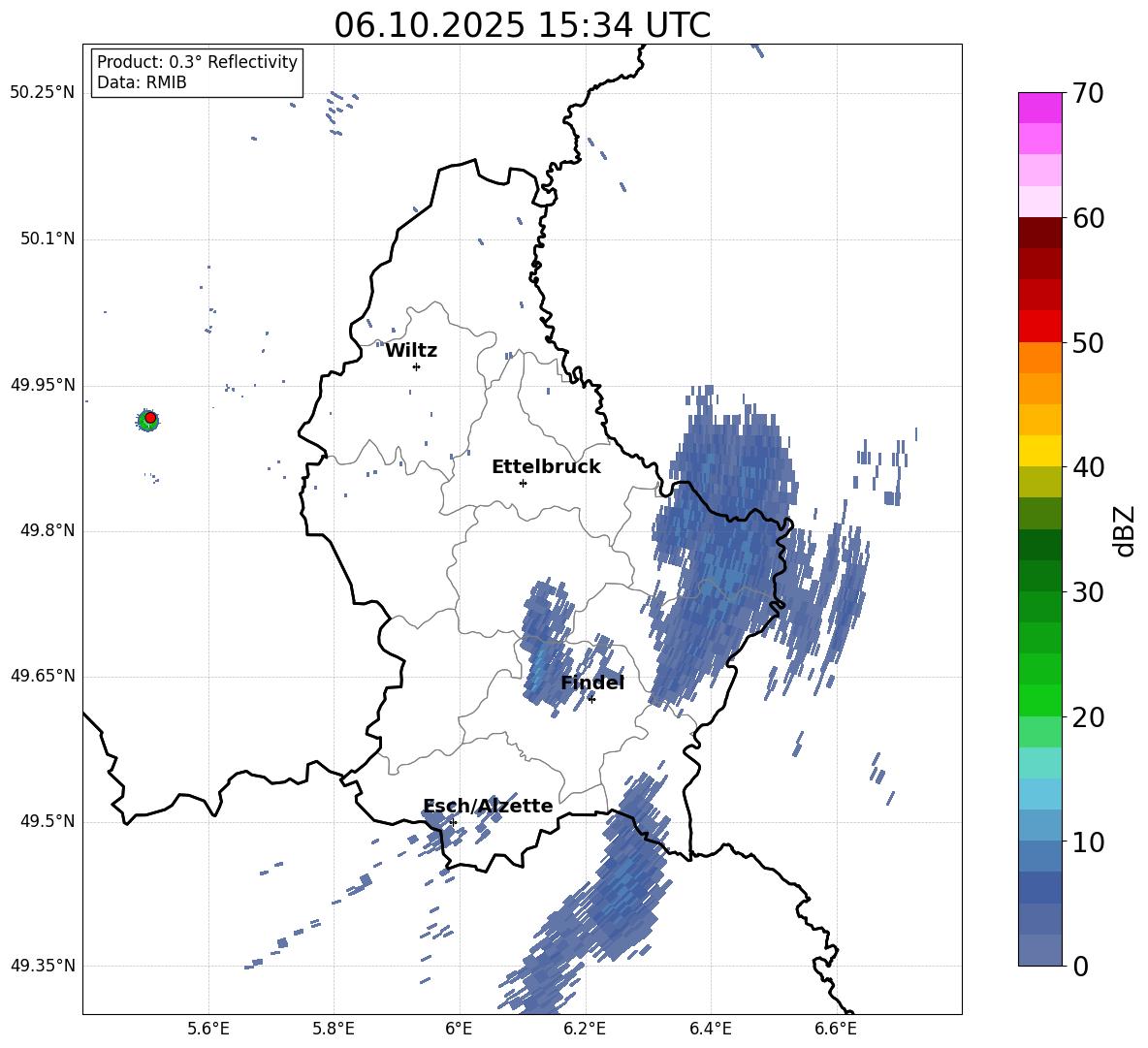Image resolution: width=1148 pixels, height=1048 pixels.
Task: Click the 30 value on colorbar
Action: pyautogui.click(x=1088, y=592)
